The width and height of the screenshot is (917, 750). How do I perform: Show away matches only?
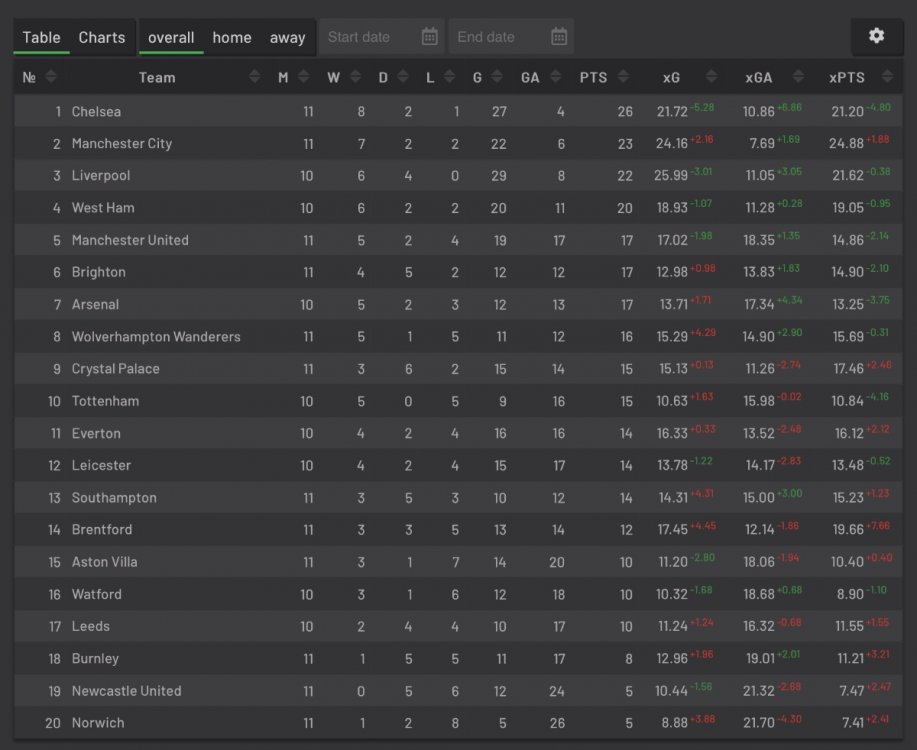[x=287, y=38]
